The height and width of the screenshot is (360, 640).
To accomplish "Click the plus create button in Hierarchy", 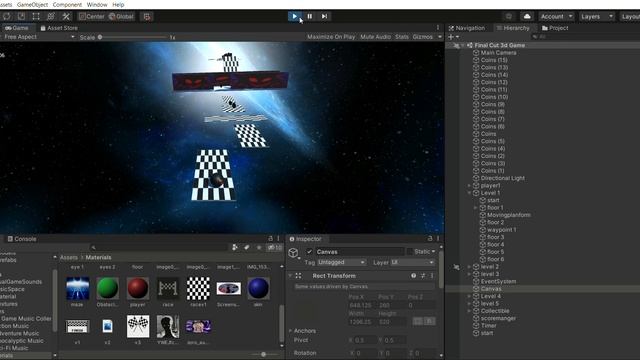I will (x=451, y=37).
